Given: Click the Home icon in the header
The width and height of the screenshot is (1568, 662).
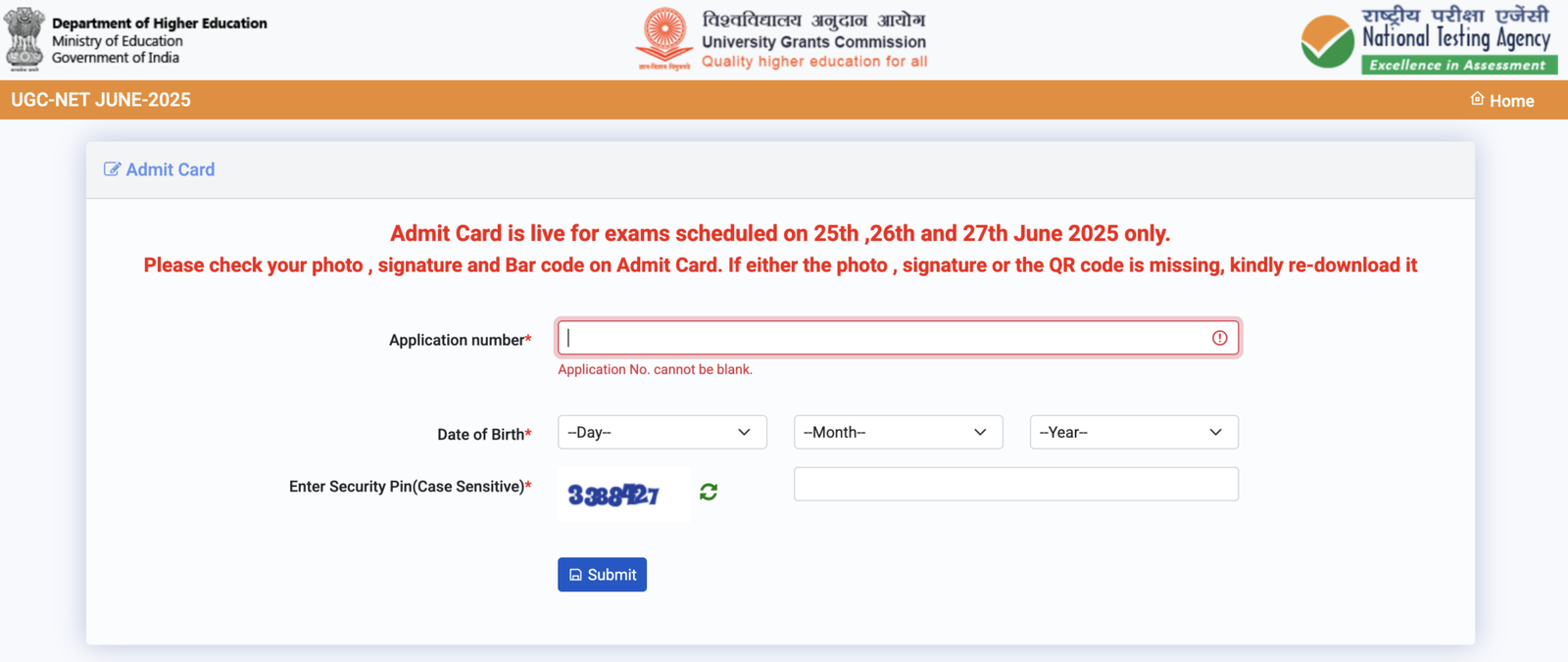Looking at the screenshot, I should [1478, 99].
